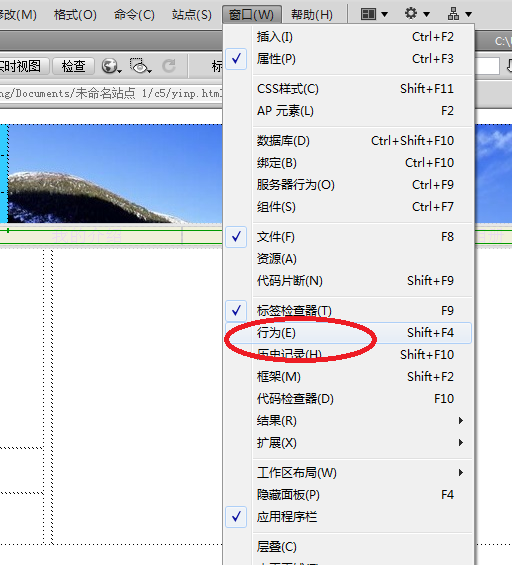This screenshot has height=565, width=512.
Task: Open the 帮助(H) menu
Action: 312,14
